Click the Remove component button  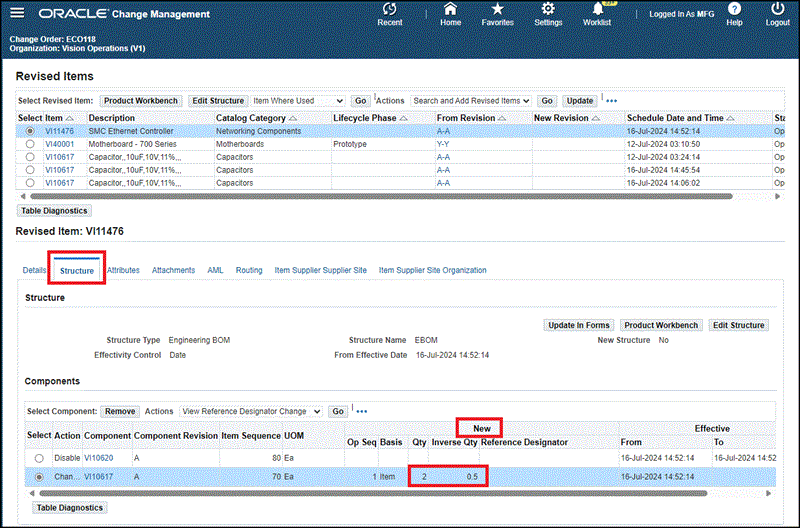coord(120,411)
